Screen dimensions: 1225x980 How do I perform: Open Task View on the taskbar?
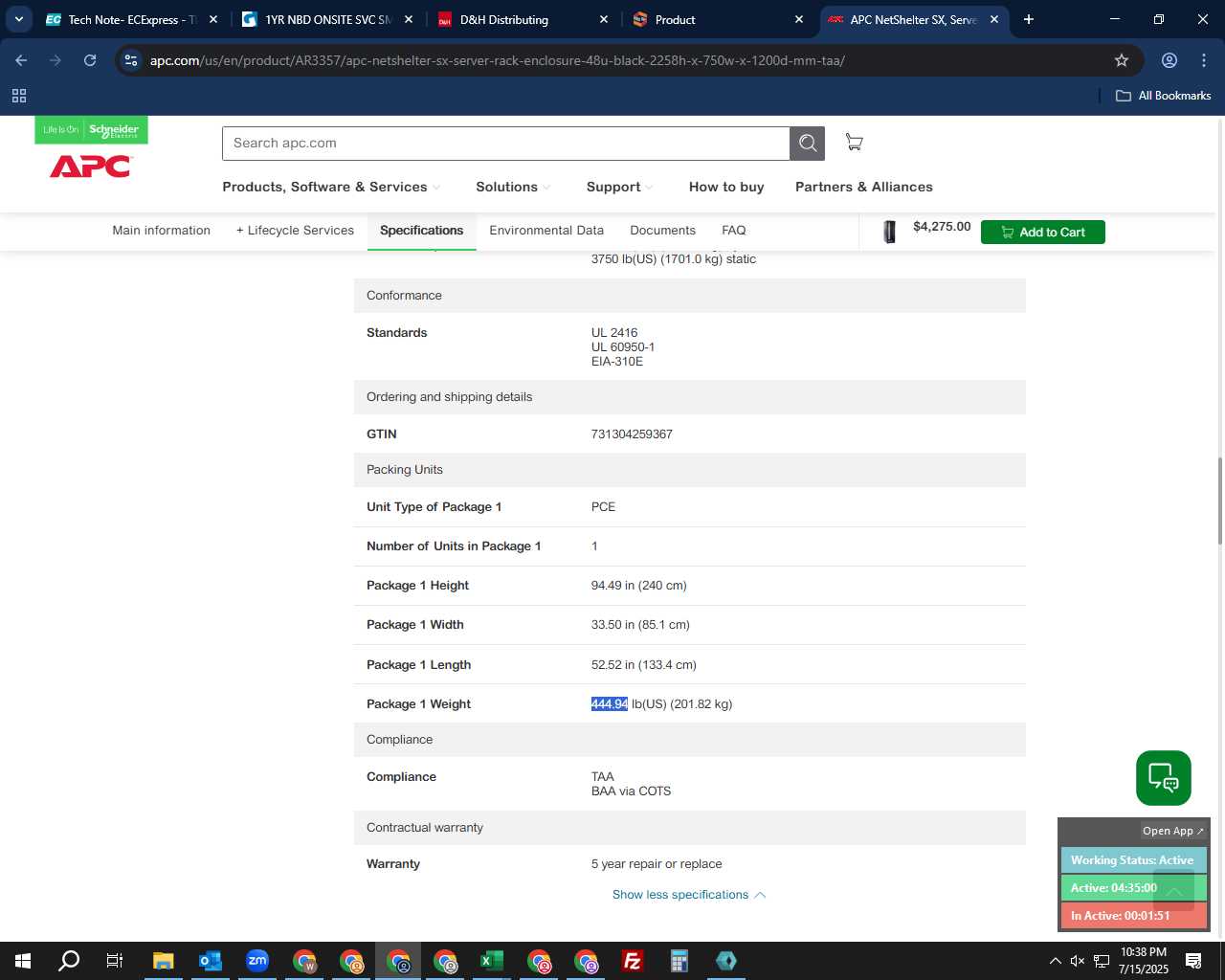[115, 961]
